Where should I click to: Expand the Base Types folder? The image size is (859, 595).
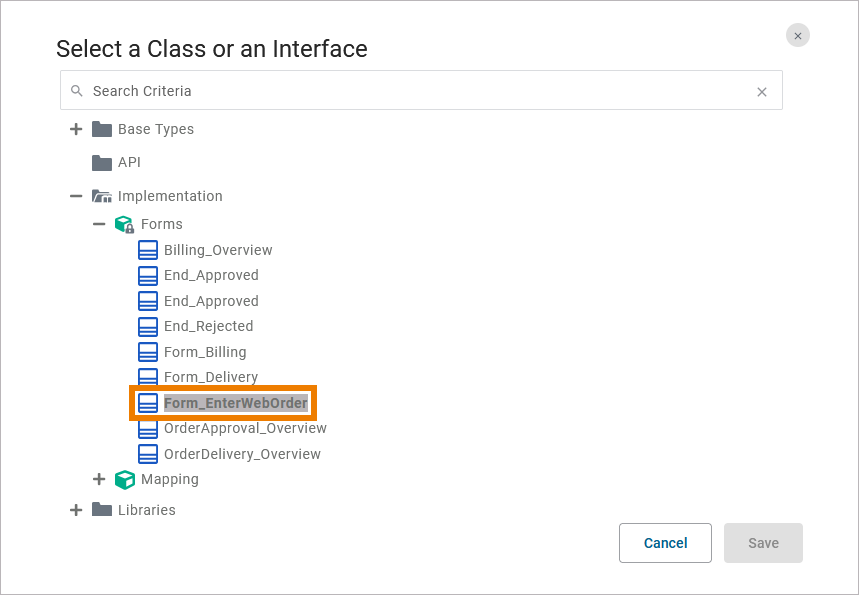coord(76,129)
